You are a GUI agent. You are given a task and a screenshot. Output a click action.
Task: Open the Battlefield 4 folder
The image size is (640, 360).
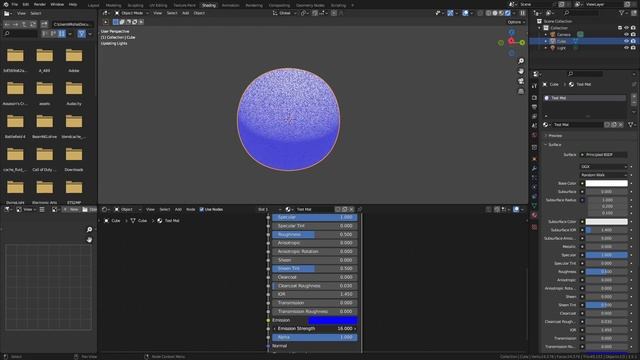pos(15,125)
